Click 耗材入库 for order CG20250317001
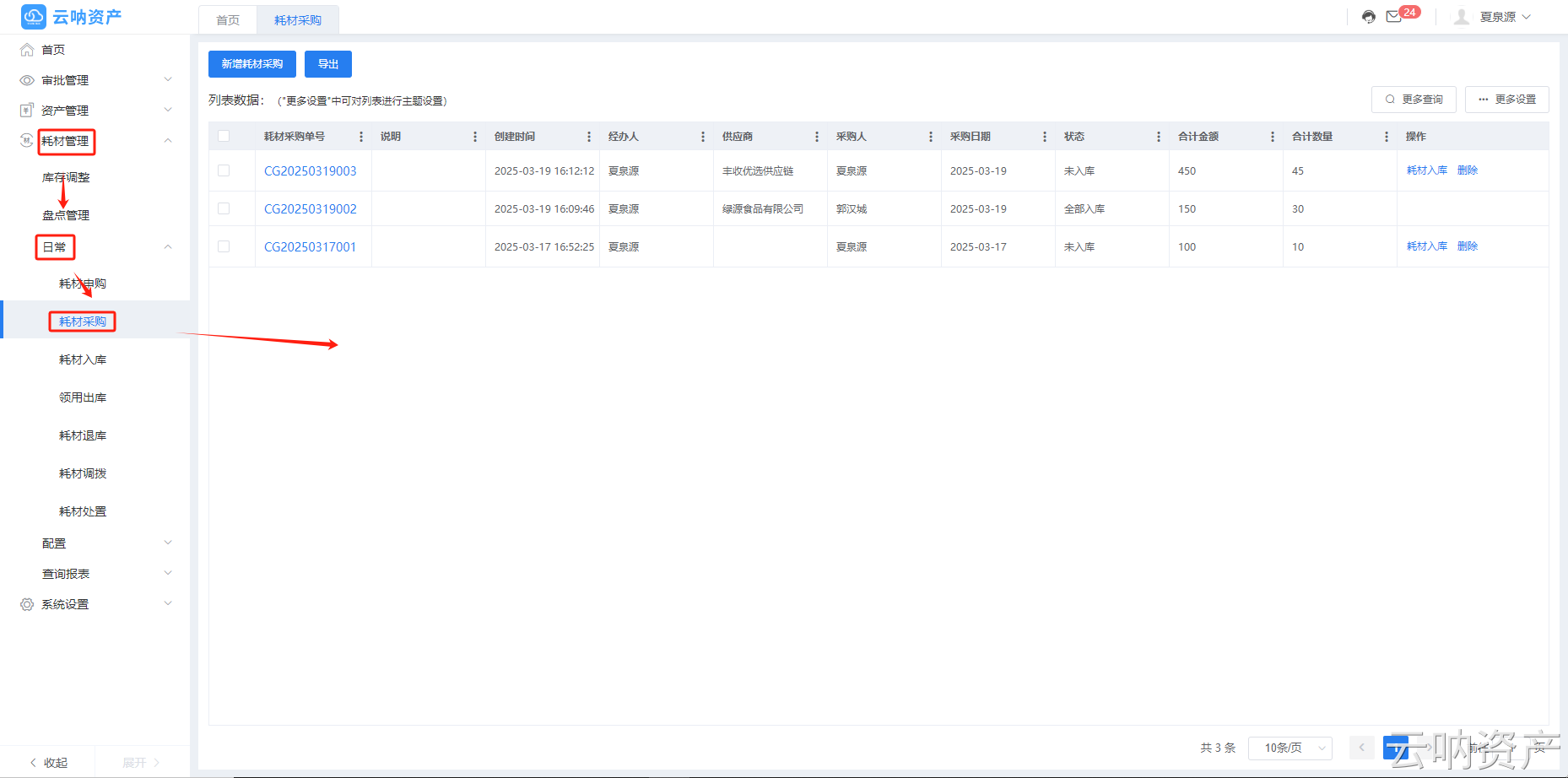 (x=1427, y=246)
